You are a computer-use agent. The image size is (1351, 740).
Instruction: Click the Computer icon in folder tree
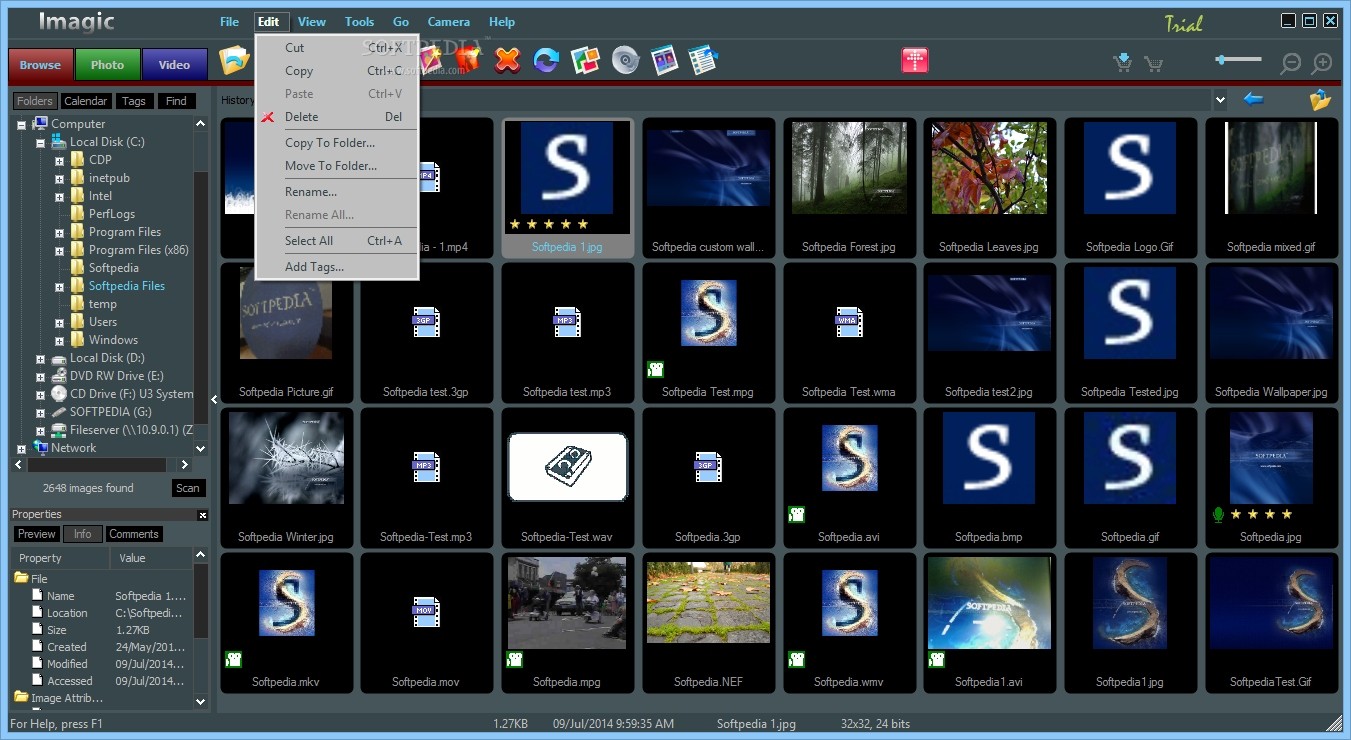point(41,123)
